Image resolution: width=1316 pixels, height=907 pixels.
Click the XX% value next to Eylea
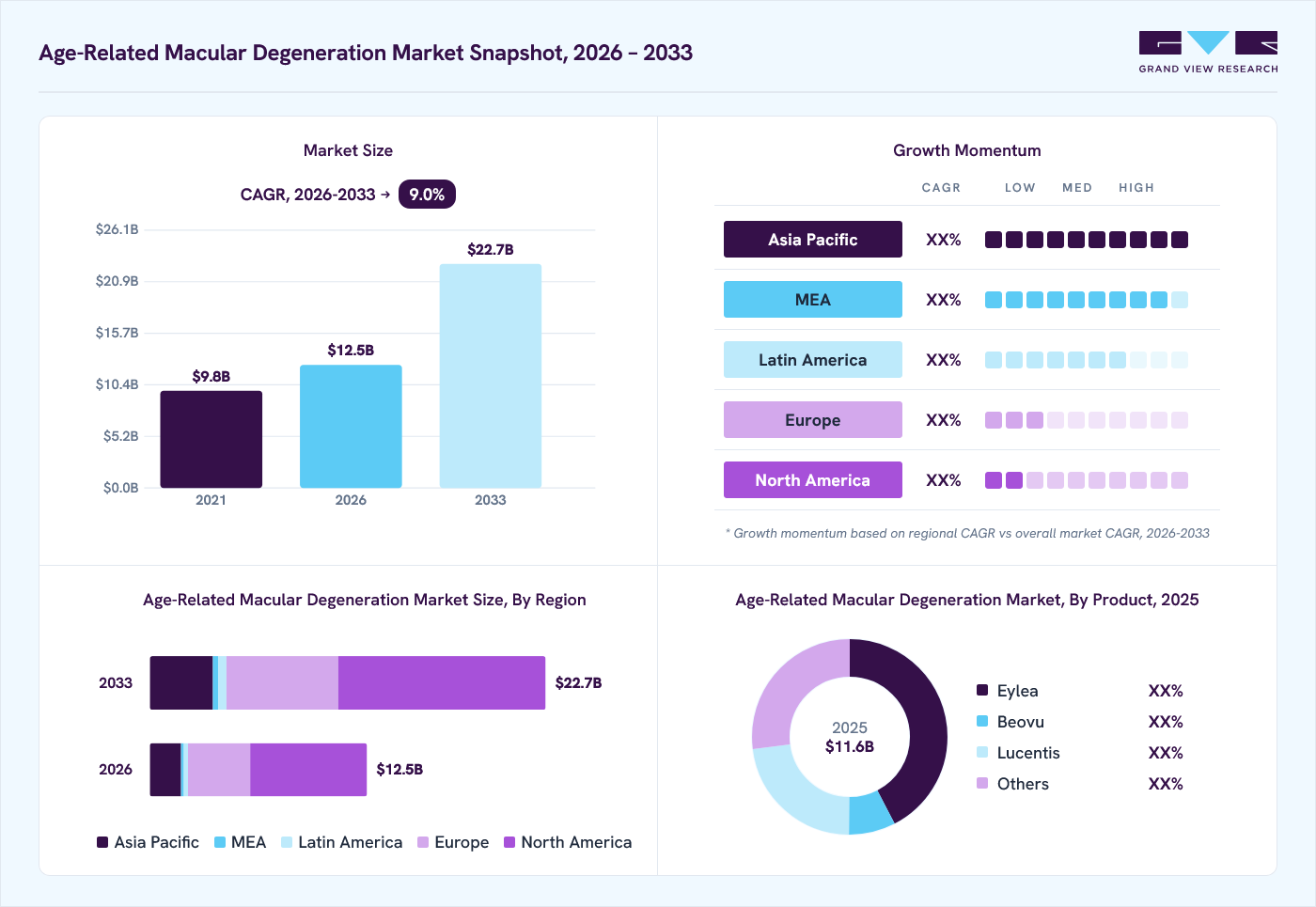(x=1166, y=691)
